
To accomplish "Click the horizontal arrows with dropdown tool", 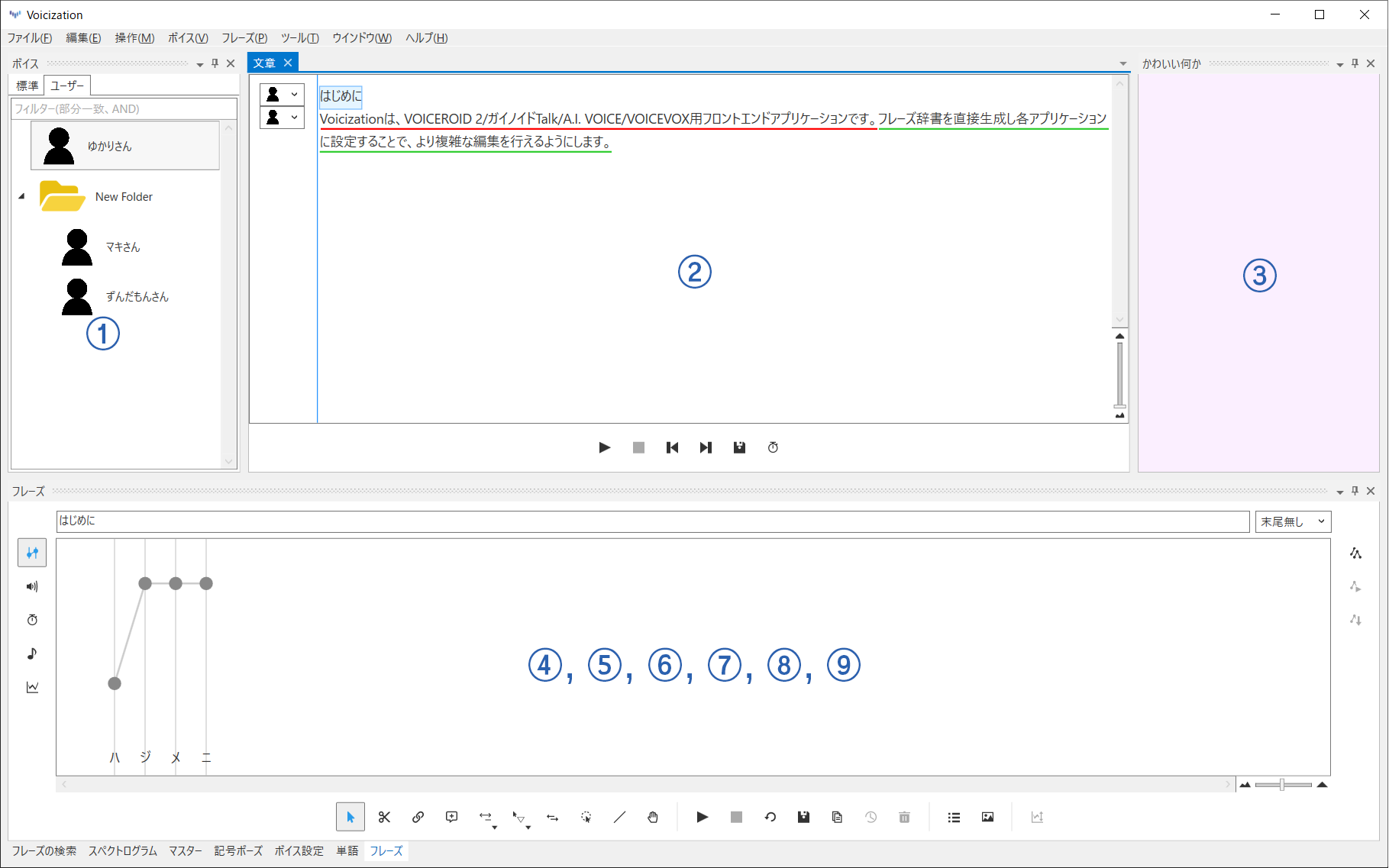I will click(x=486, y=818).
